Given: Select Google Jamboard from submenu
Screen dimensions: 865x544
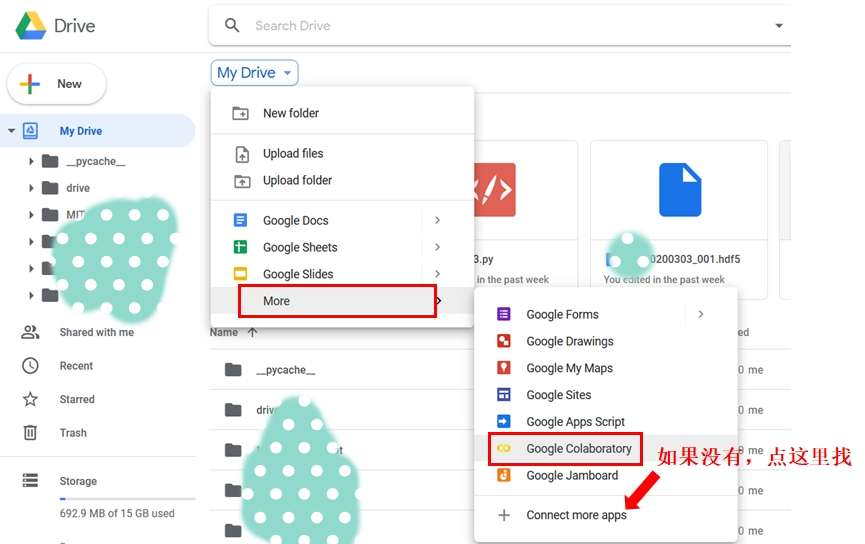Looking at the screenshot, I should 606,475.
